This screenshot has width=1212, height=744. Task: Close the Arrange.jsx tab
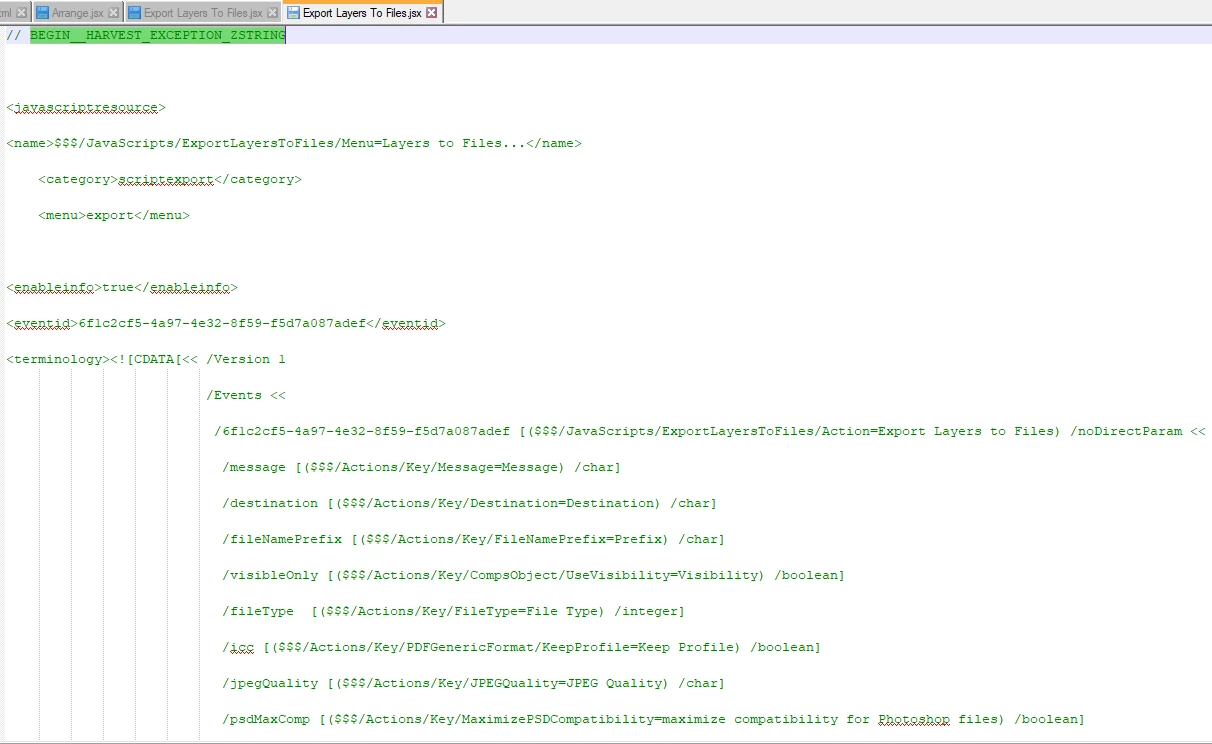pos(113,13)
